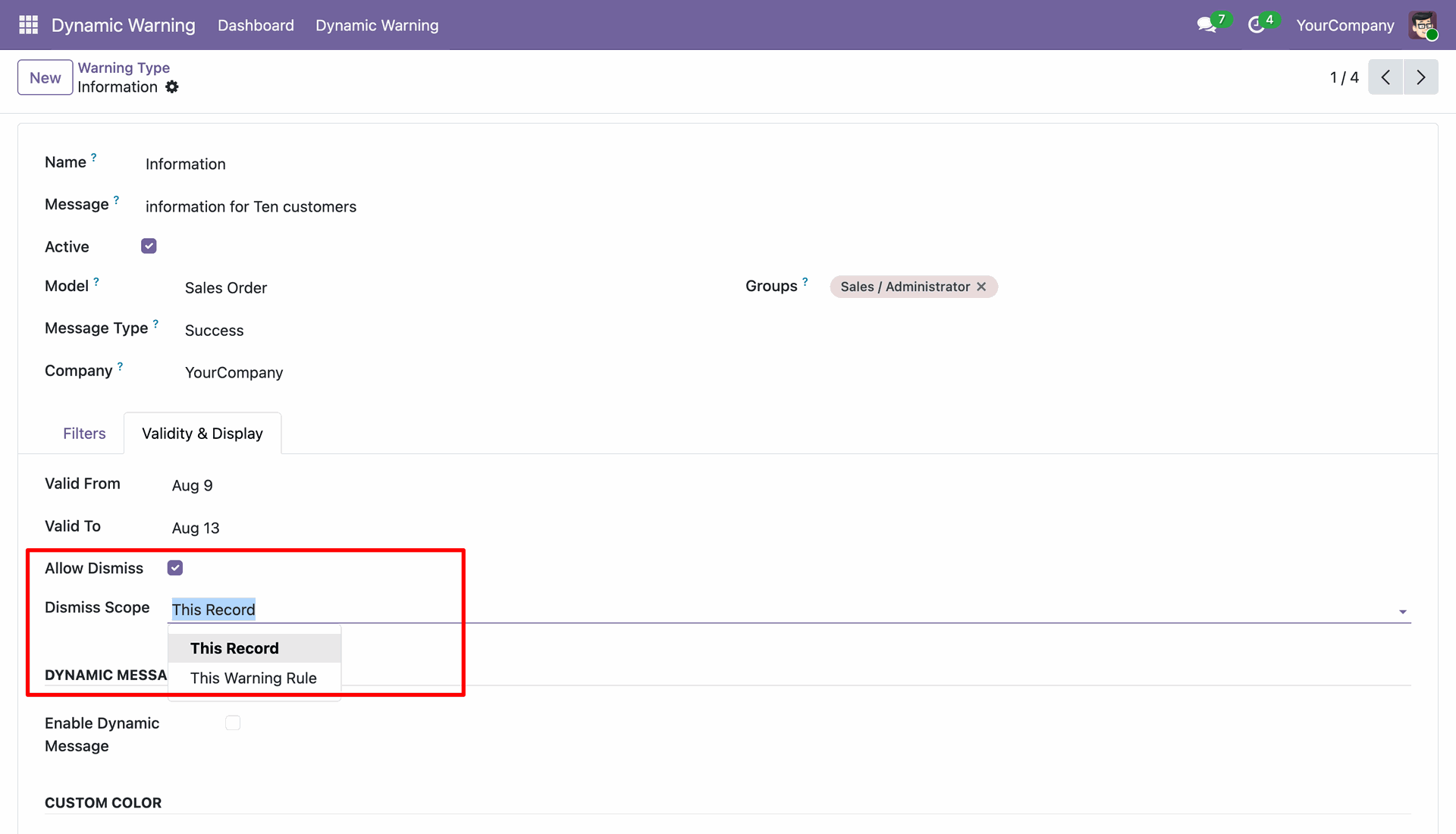Open the Dashboard menu

[x=256, y=25]
